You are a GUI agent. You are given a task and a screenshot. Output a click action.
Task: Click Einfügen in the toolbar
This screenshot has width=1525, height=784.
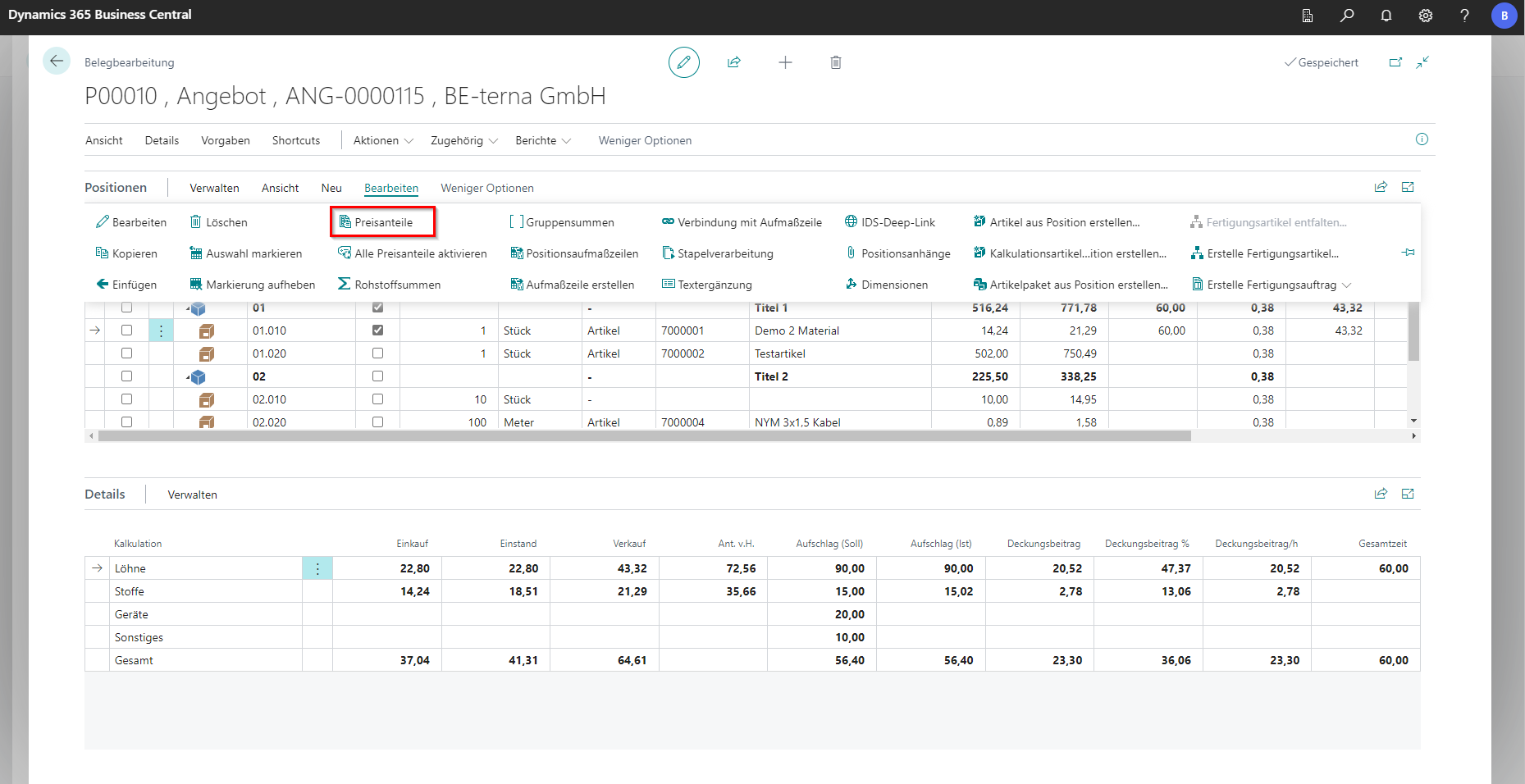[x=126, y=285]
